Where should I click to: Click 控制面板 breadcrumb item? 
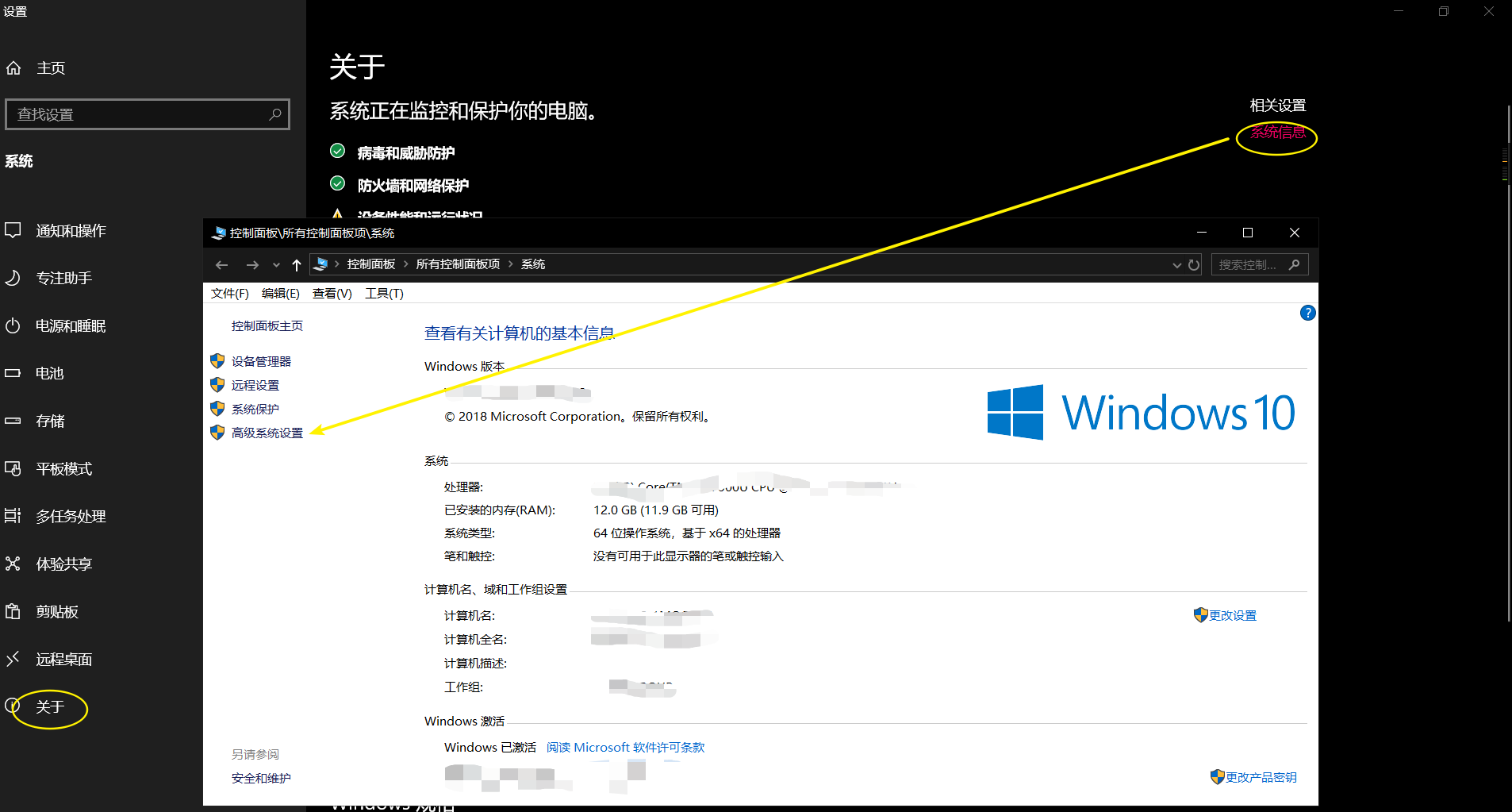pyautogui.click(x=371, y=264)
